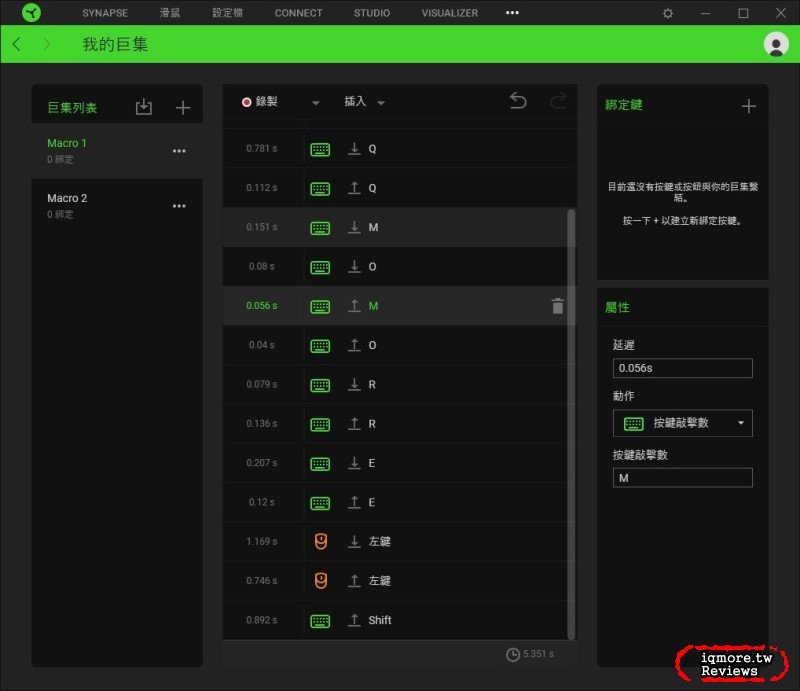Open options for Macro 2 via its三點 button

(179, 206)
